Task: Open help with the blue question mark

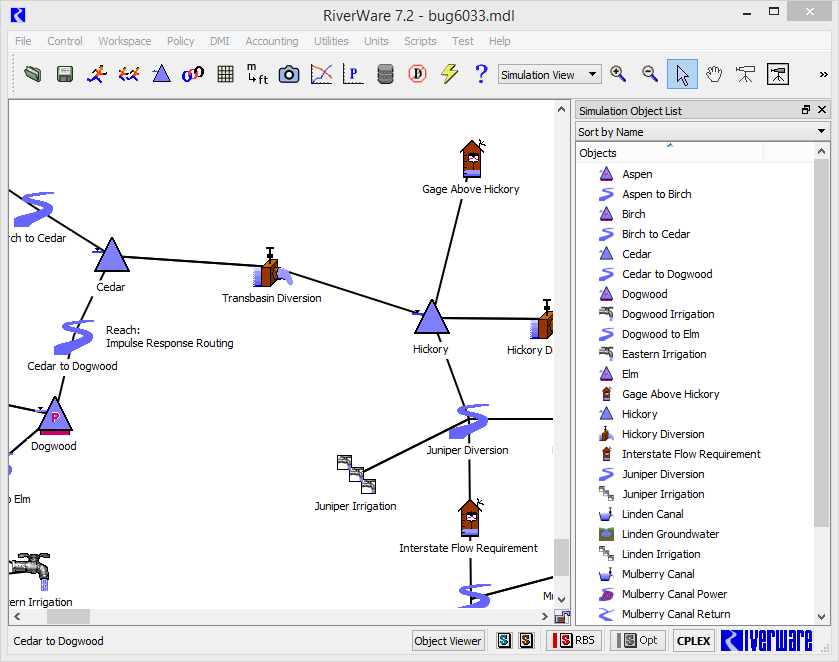Action: click(482, 74)
